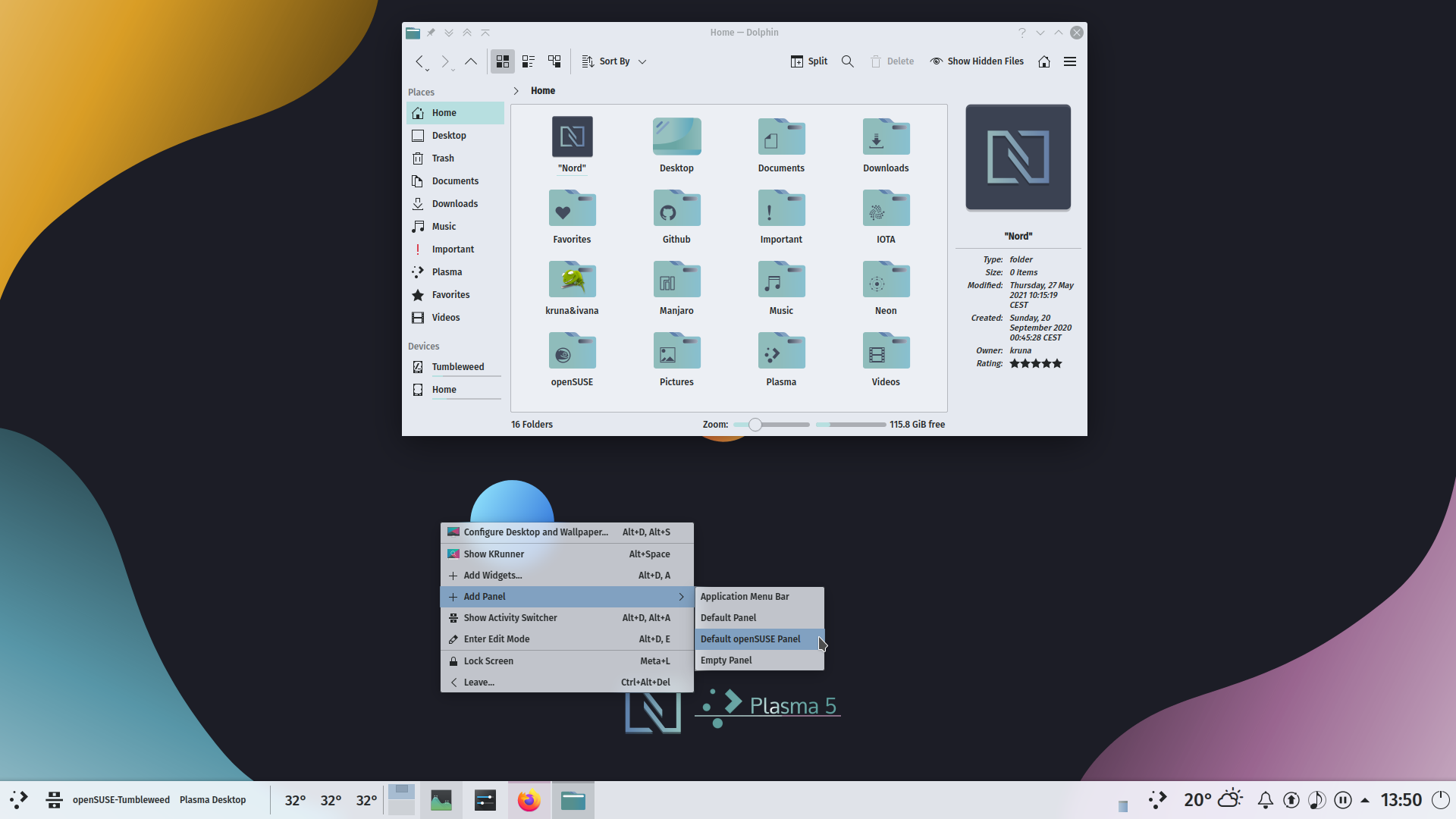Select the Favorites heart folder
1456x819 pixels.
pos(572,217)
